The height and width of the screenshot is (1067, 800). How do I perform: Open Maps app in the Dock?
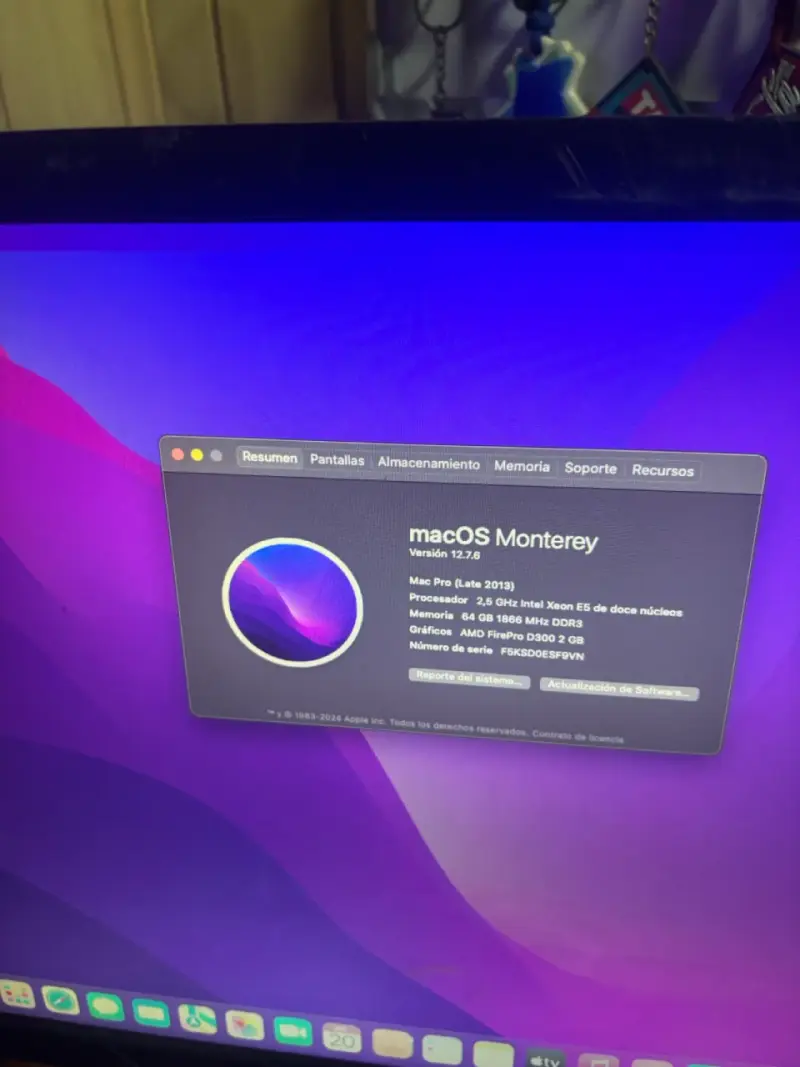click(197, 1019)
